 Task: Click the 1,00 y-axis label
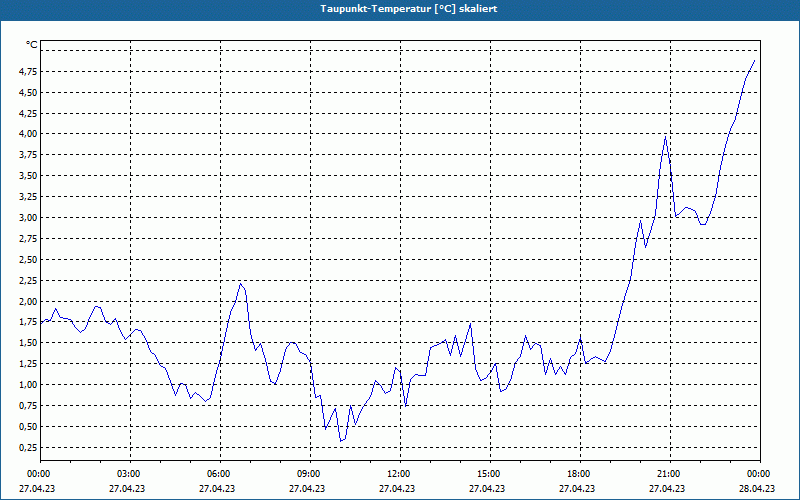(28, 385)
